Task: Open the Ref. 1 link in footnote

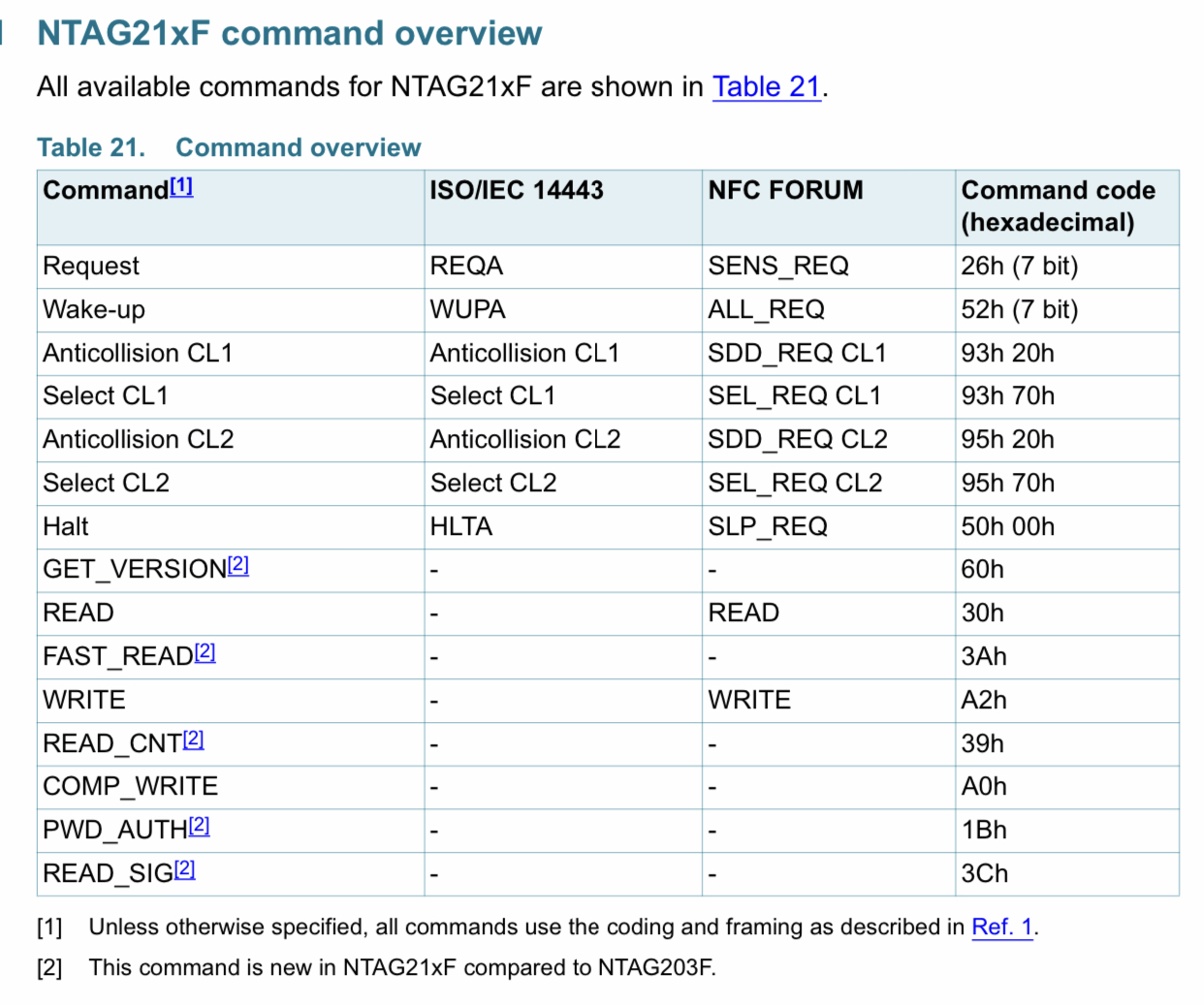Action: pos(1002,927)
